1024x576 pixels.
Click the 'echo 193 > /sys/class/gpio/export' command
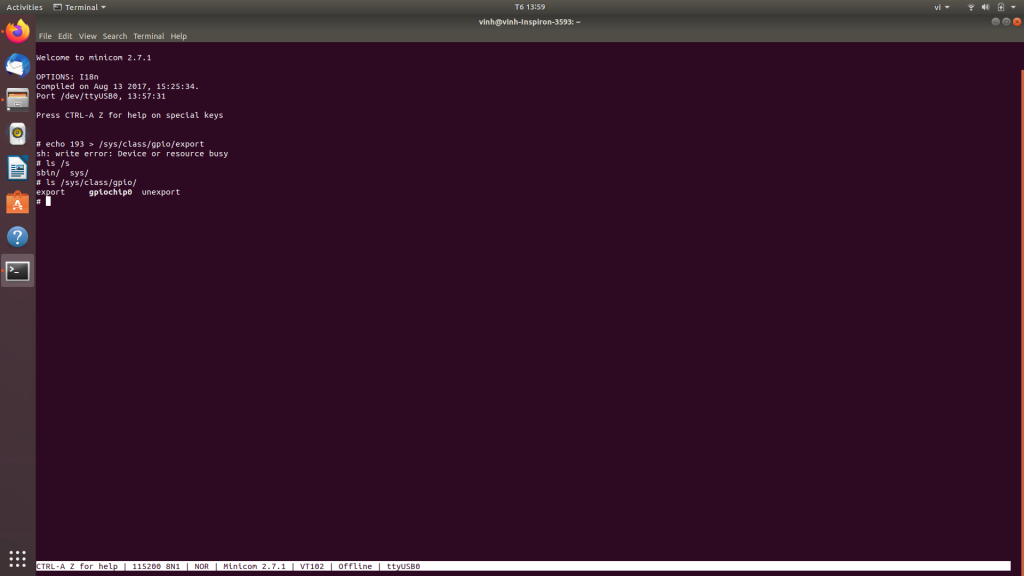125,144
